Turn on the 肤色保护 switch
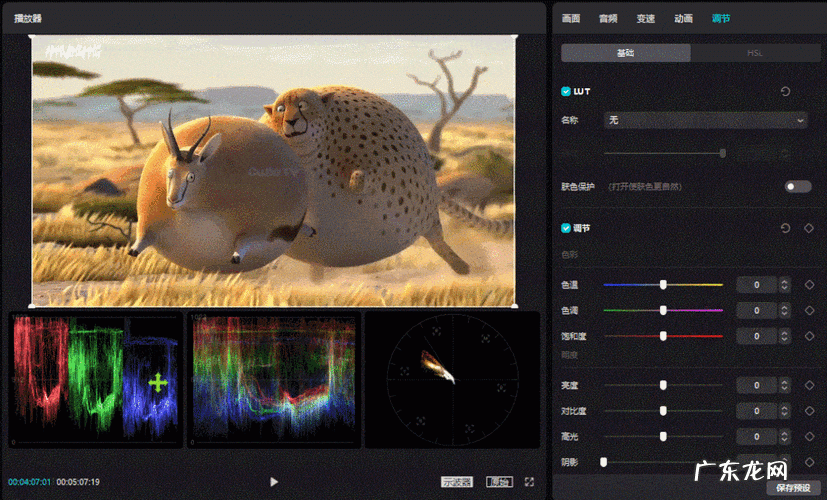827x500 pixels. pyautogui.click(x=797, y=187)
